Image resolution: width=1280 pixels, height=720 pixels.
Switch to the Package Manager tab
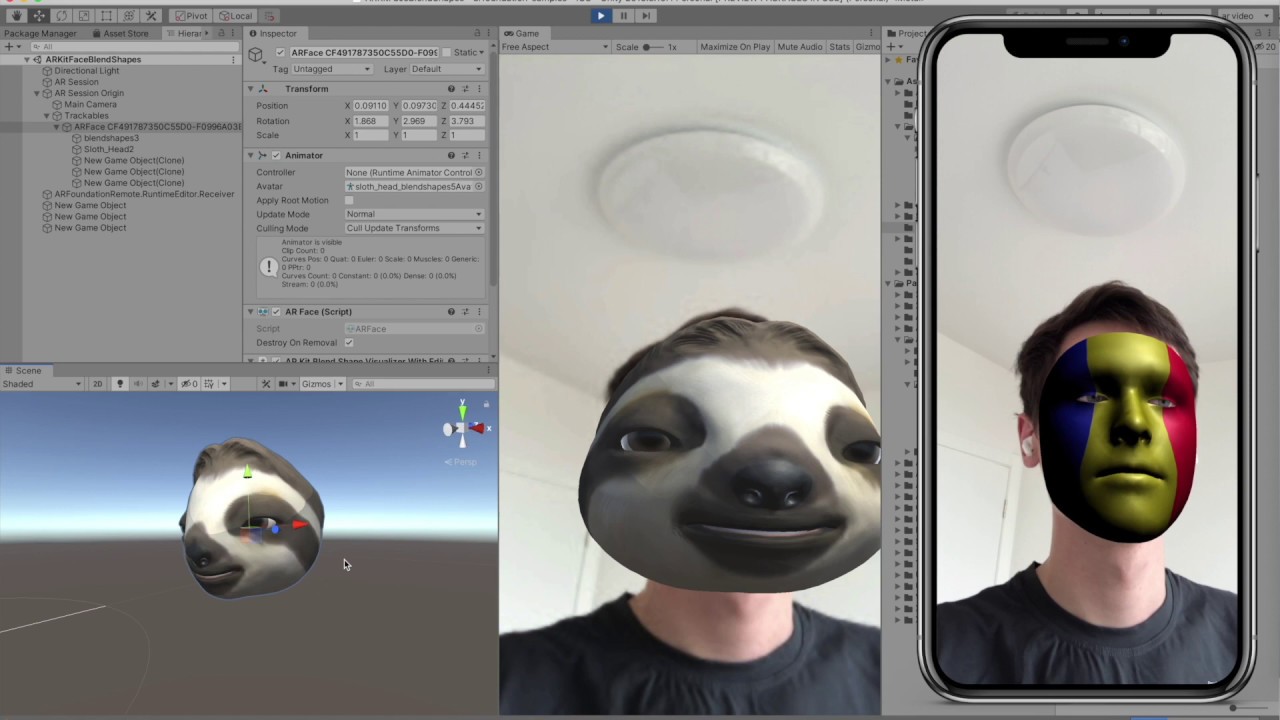pos(39,33)
